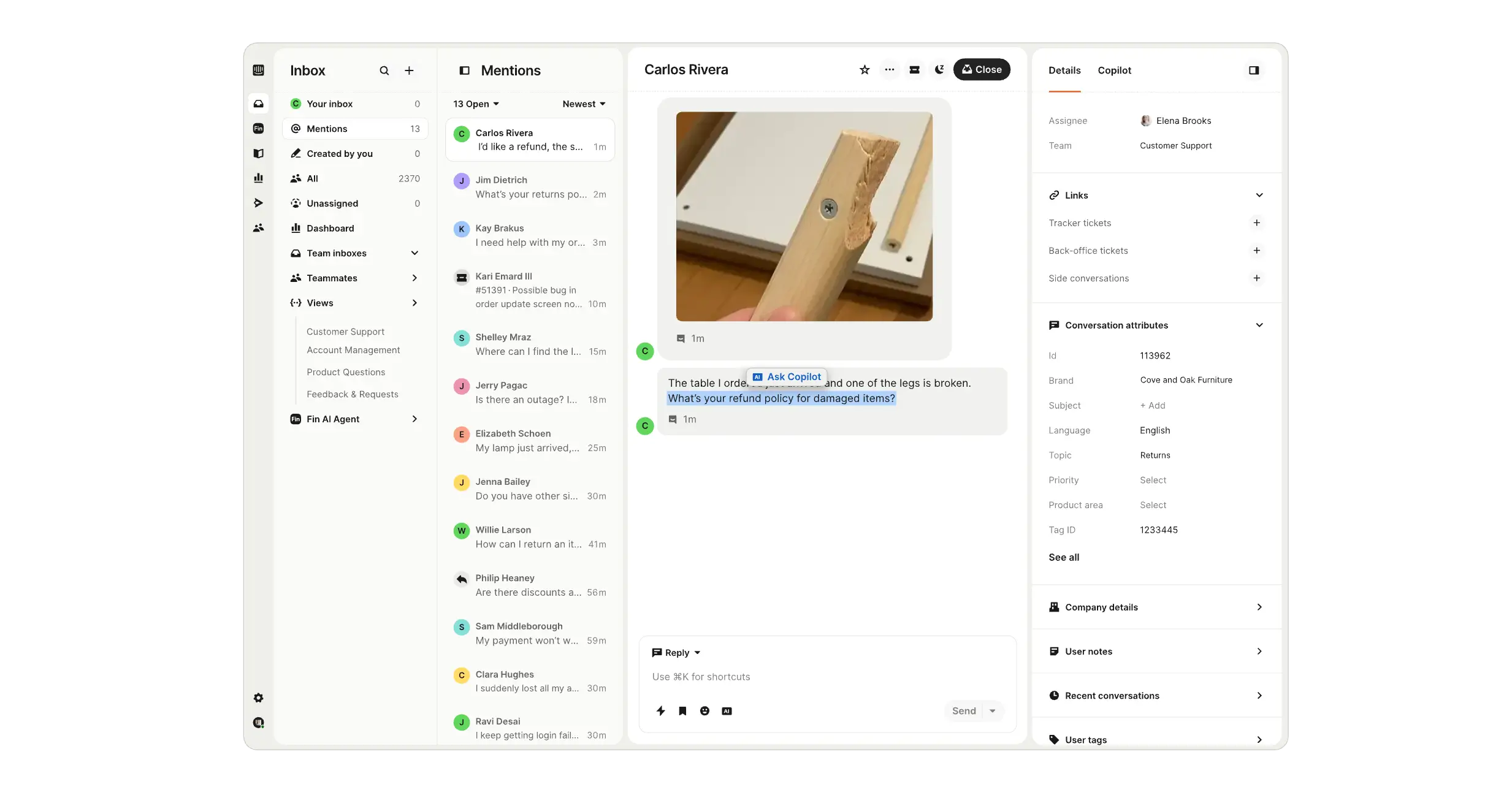Open the Customer Support team inbox

[345, 332]
